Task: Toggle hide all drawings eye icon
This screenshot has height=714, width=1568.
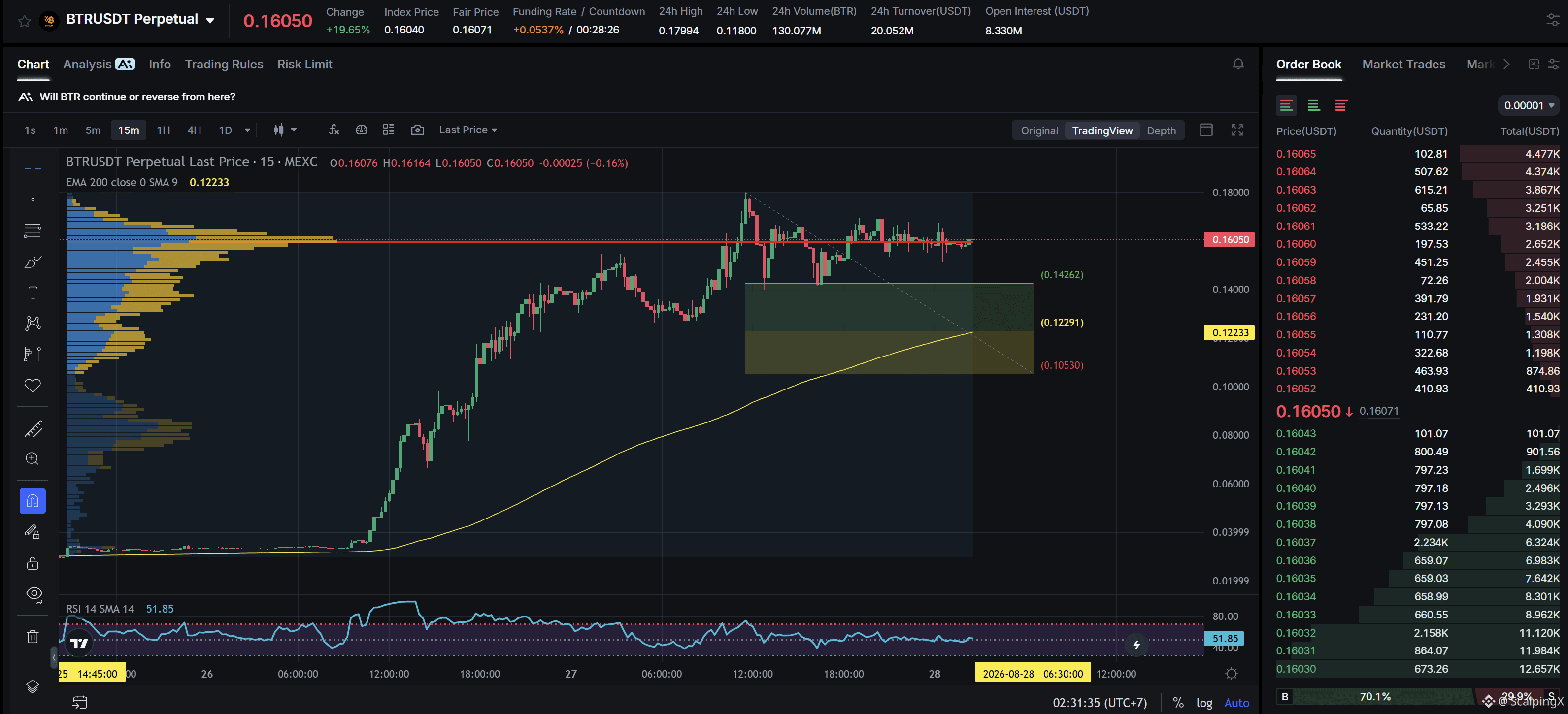Action: pyautogui.click(x=34, y=594)
